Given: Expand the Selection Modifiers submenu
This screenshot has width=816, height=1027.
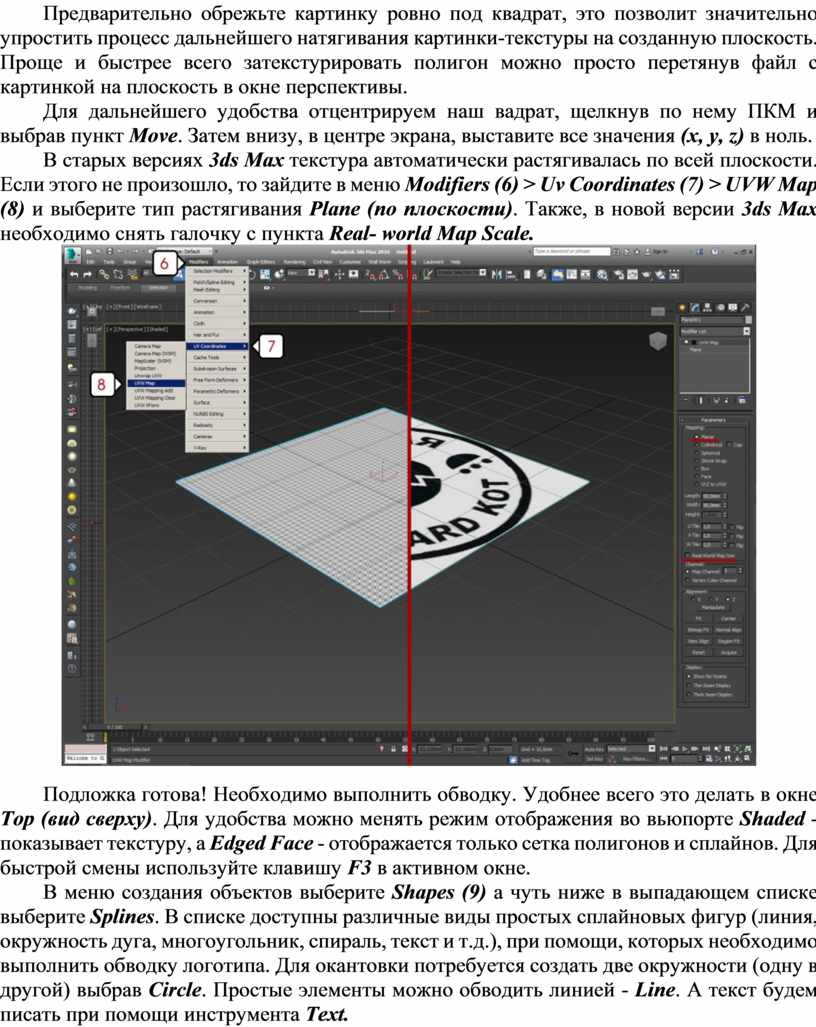Looking at the screenshot, I should [217, 271].
